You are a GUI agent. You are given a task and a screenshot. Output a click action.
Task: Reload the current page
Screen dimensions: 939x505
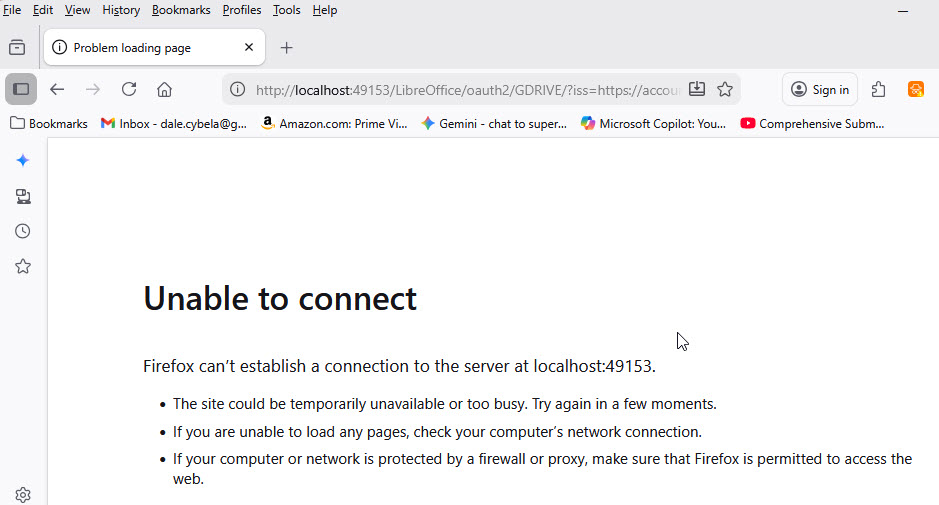[129, 89]
